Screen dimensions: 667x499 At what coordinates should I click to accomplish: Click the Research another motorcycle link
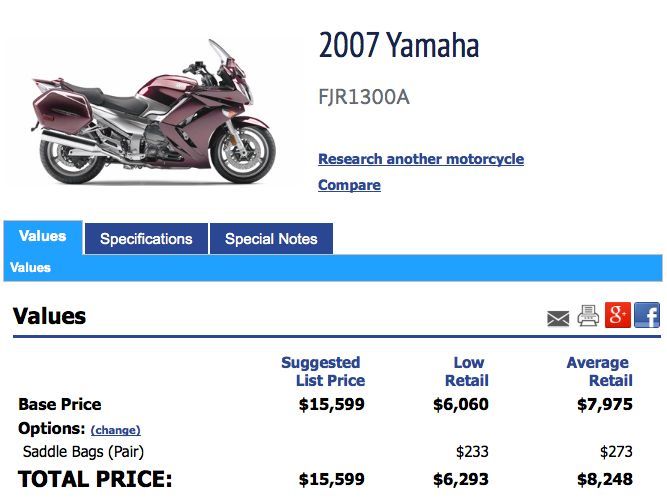point(421,159)
